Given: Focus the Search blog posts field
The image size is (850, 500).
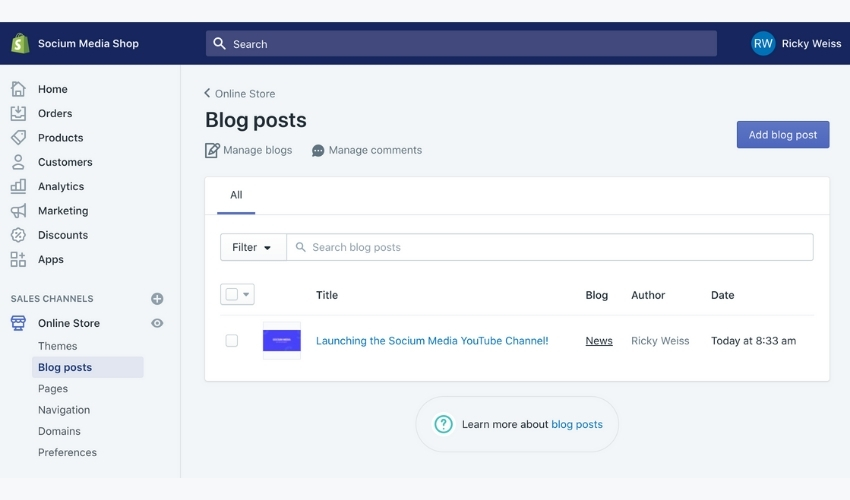Looking at the screenshot, I should click(x=550, y=247).
